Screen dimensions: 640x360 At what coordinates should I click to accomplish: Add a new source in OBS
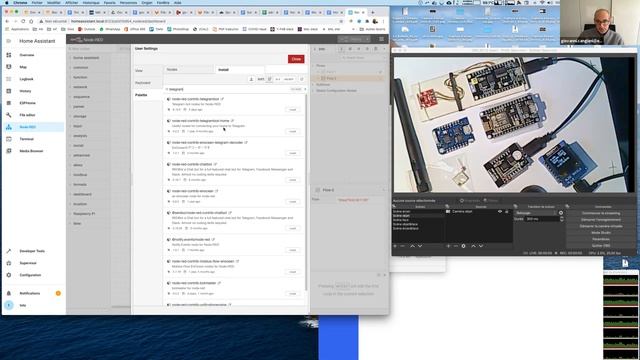448,246
